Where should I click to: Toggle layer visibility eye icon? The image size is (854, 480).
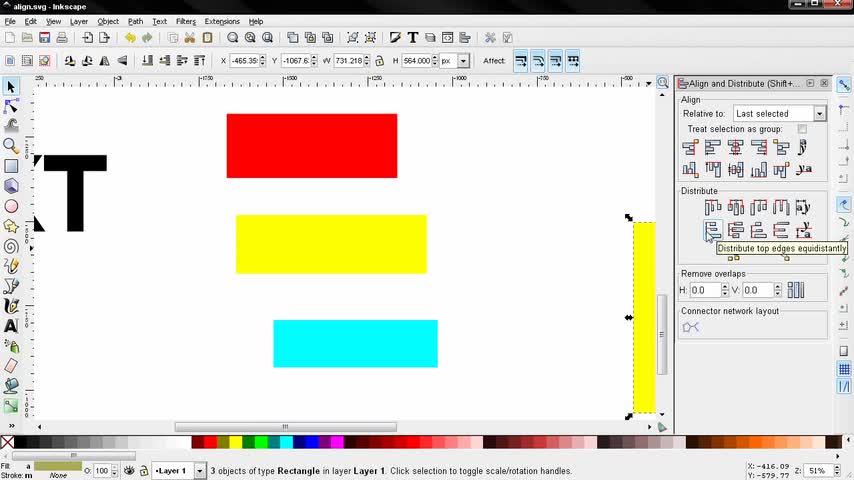(129, 471)
